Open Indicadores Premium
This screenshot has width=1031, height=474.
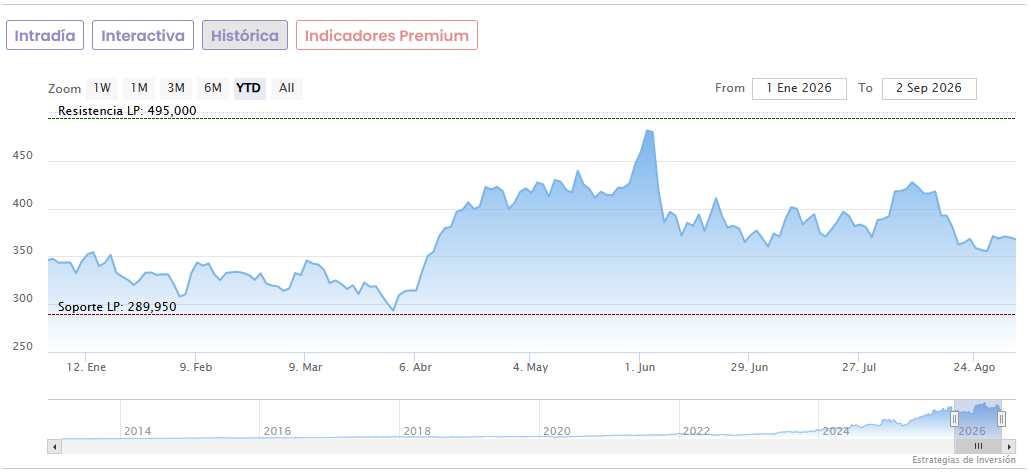(387, 36)
